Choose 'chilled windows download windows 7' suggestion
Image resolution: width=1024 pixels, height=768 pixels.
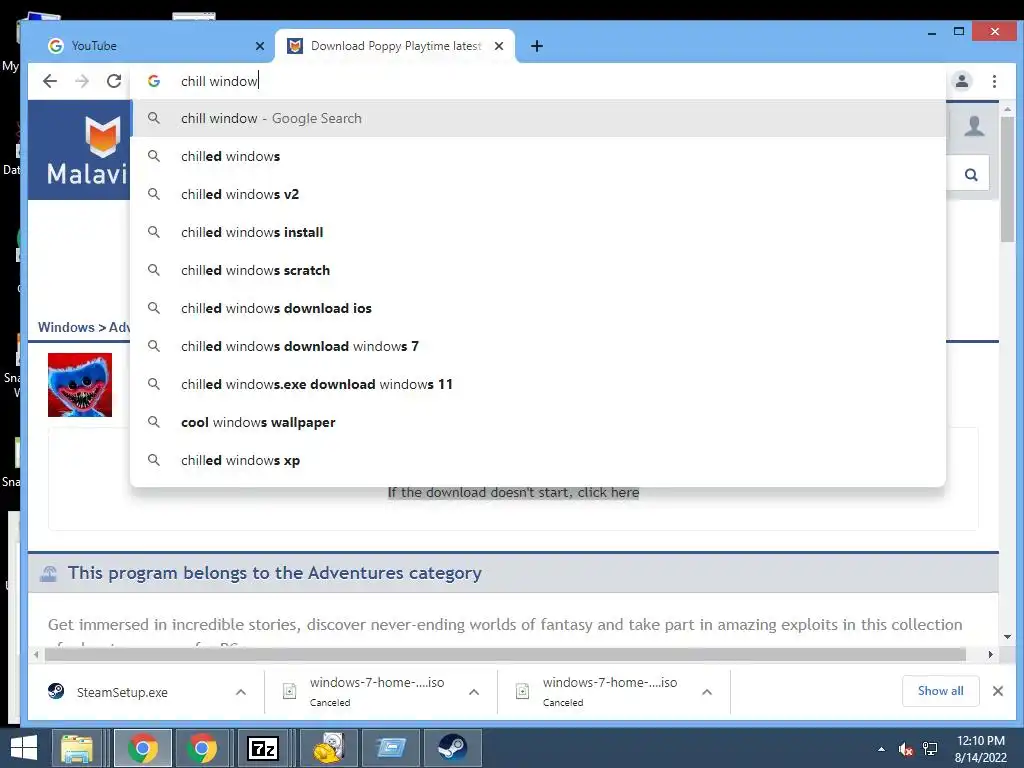tap(538, 345)
